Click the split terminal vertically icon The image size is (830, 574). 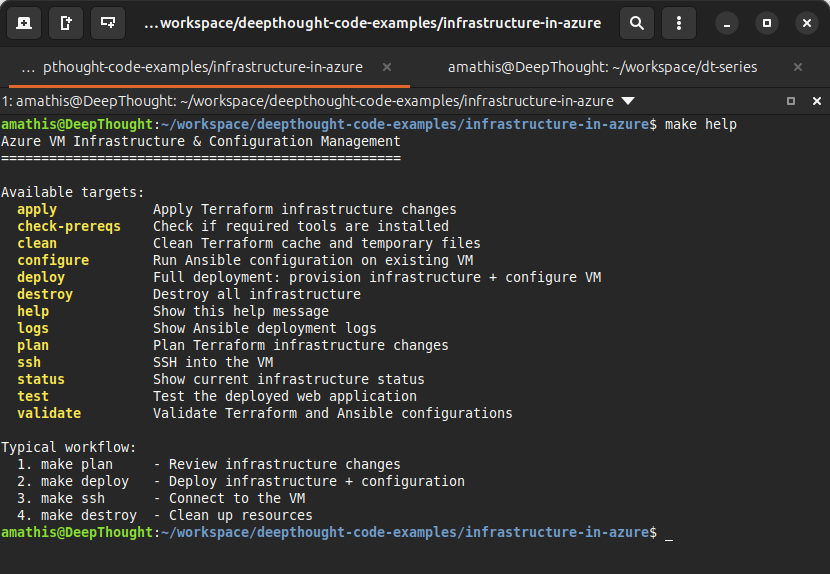66,23
